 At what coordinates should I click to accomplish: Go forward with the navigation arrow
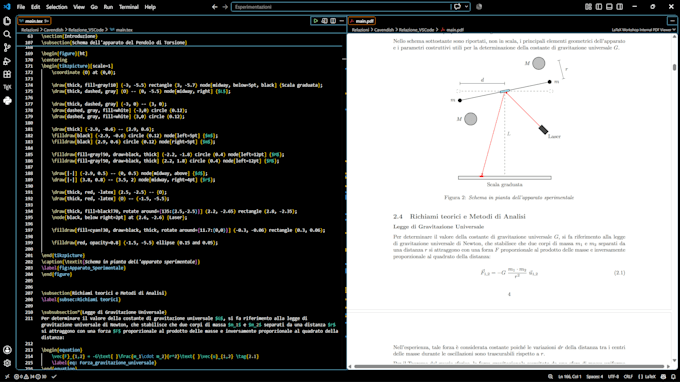coord(225,7)
